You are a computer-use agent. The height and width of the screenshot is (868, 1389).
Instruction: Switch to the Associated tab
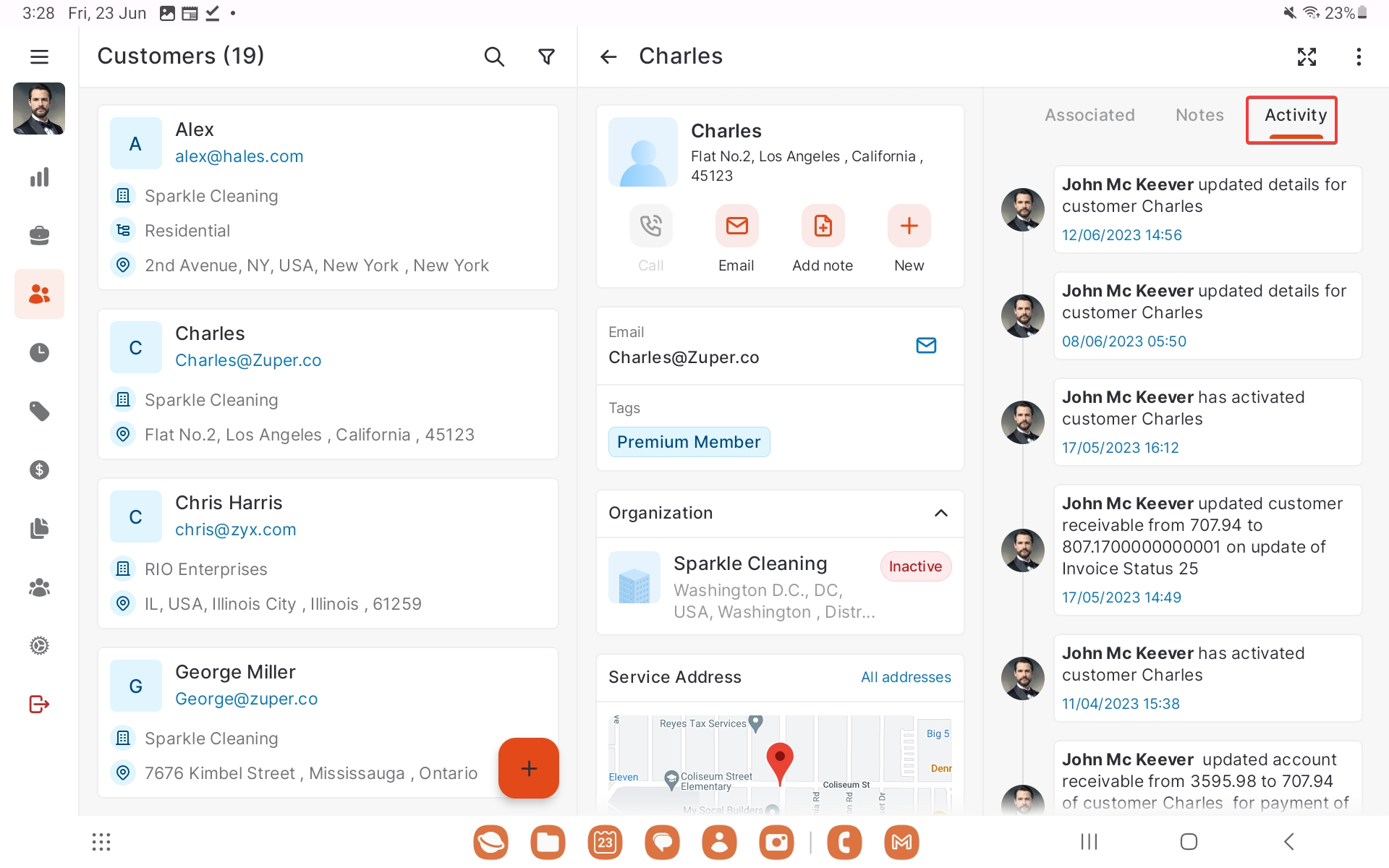click(1089, 115)
